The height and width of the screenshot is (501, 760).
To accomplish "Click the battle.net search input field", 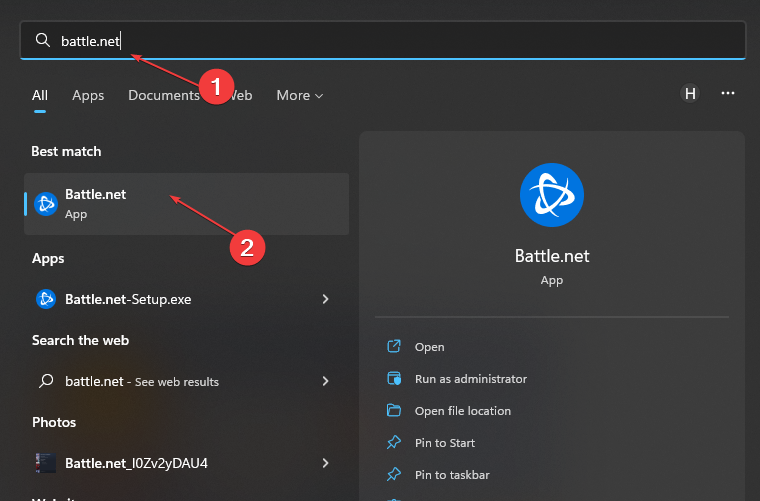I will click(x=382, y=40).
